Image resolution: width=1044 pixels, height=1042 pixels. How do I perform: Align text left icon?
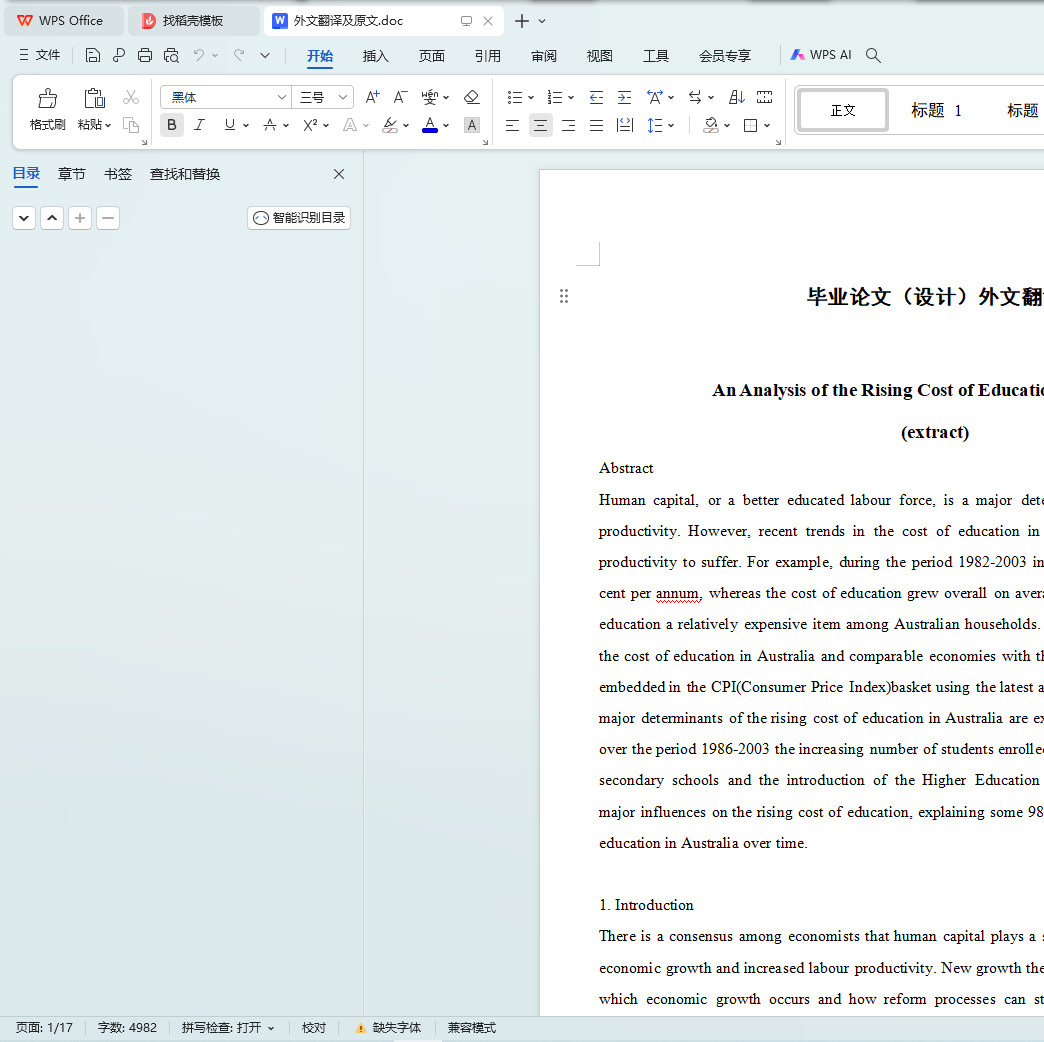point(512,125)
